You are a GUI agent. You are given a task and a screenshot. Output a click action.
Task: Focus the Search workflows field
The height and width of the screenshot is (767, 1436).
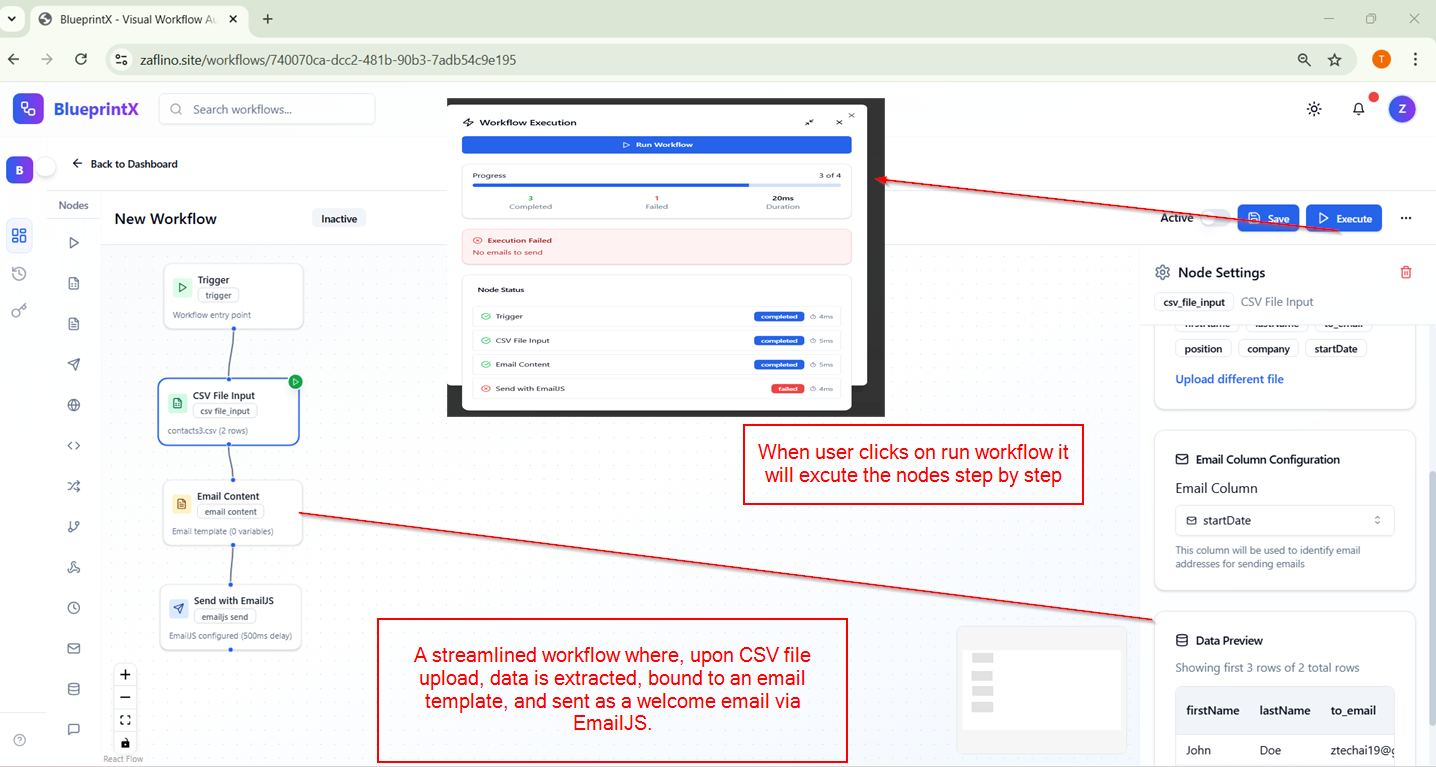pos(267,109)
